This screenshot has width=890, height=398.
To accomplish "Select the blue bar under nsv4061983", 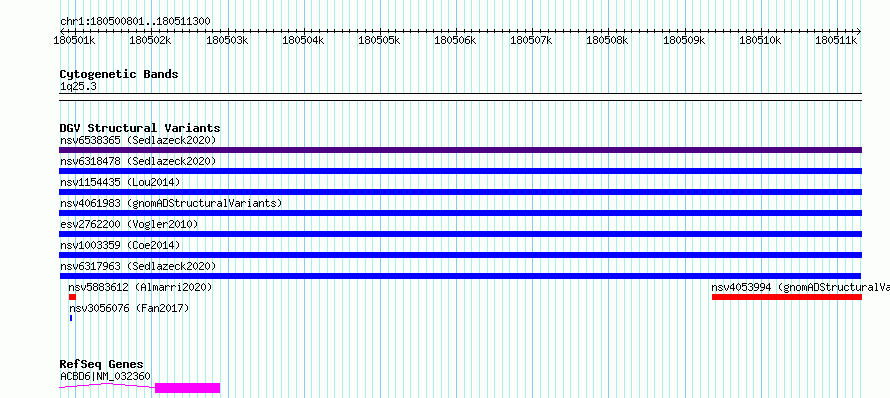I will [x=460, y=213].
